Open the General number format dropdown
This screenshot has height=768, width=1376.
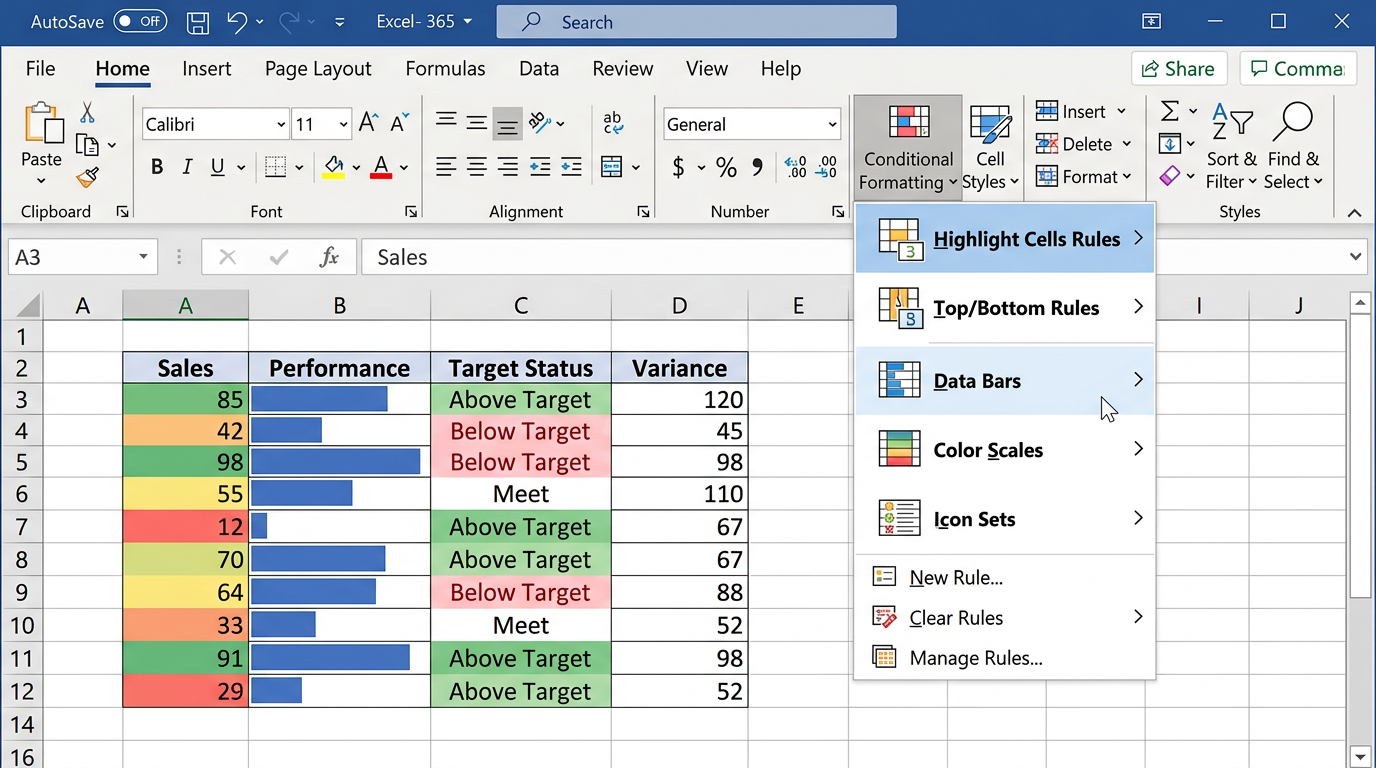click(x=832, y=125)
